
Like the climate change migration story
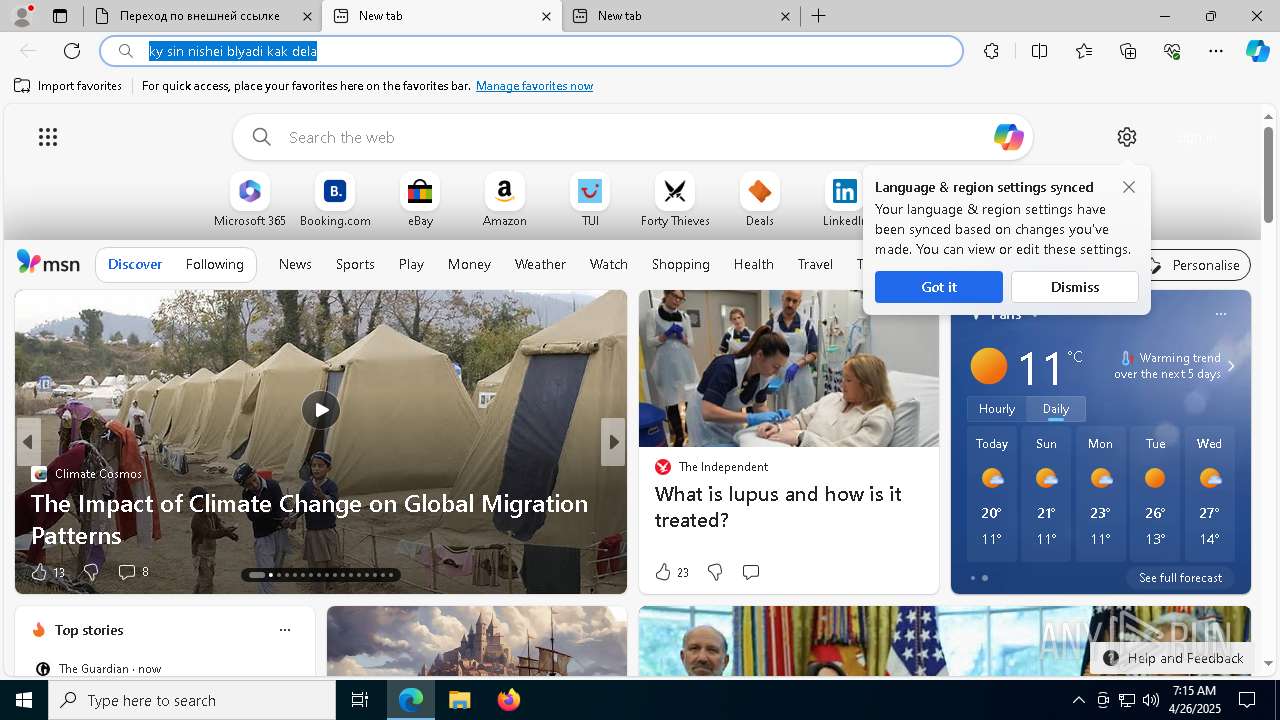point(40,572)
